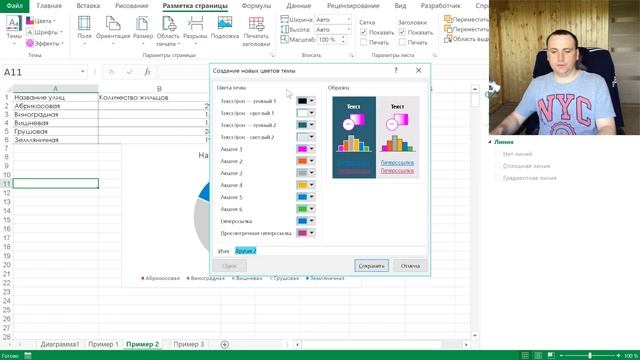Screen dimensions: 640x360
Task: Click the Insert Function fx icon
Action: pos(147,72)
